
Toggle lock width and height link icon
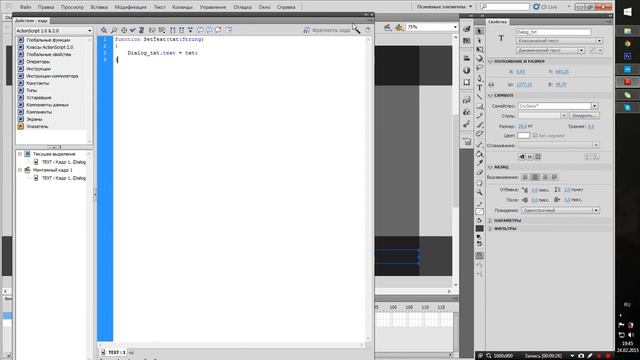[491, 84]
